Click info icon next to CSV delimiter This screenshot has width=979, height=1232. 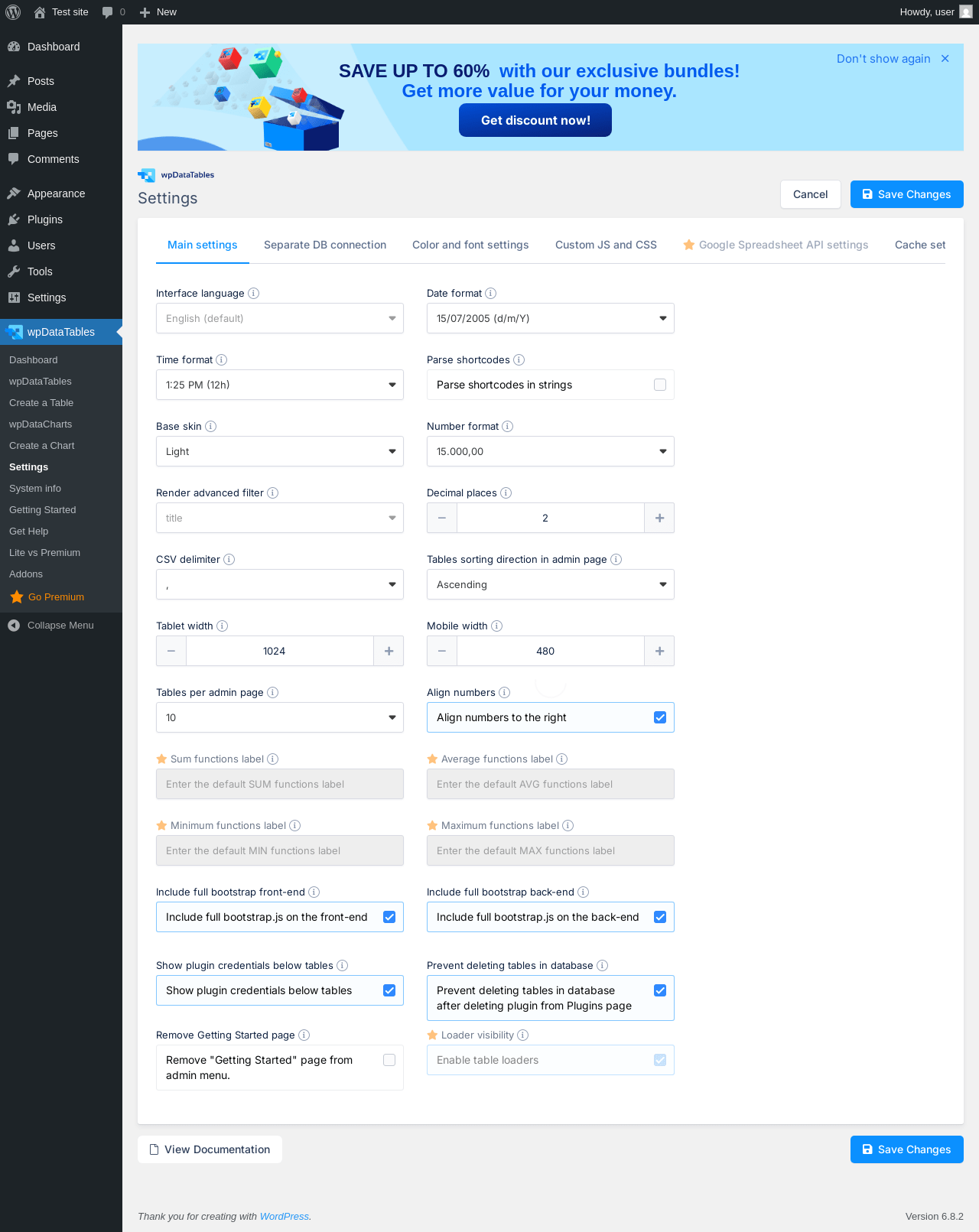[x=229, y=560]
